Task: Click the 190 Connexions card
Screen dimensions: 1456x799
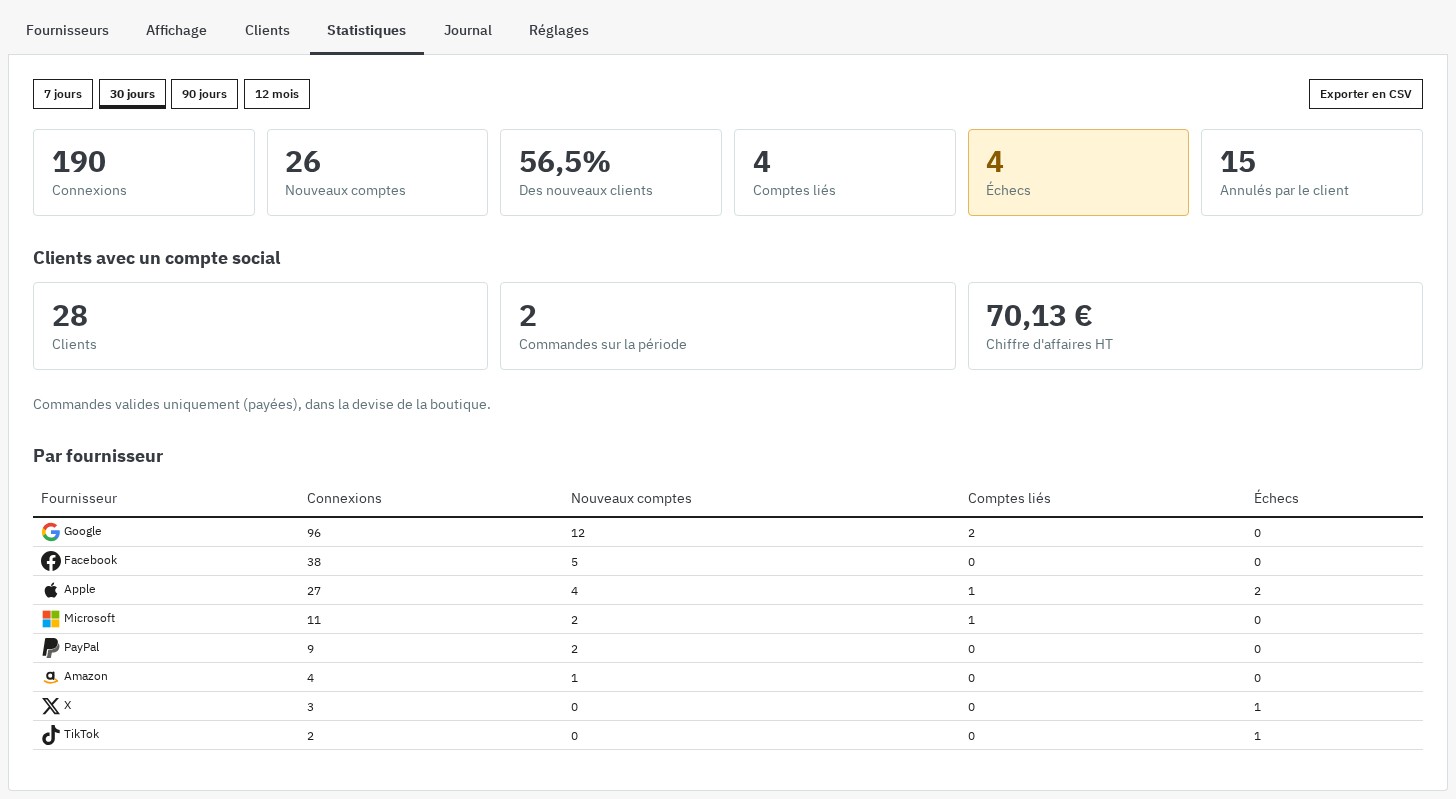Action: coord(144,172)
